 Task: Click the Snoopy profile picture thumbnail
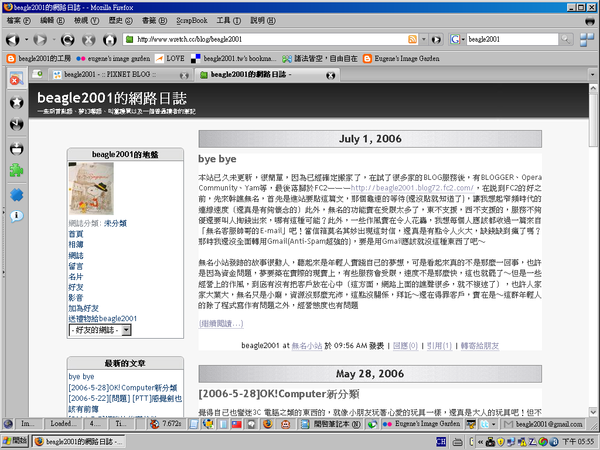tap(91, 188)
